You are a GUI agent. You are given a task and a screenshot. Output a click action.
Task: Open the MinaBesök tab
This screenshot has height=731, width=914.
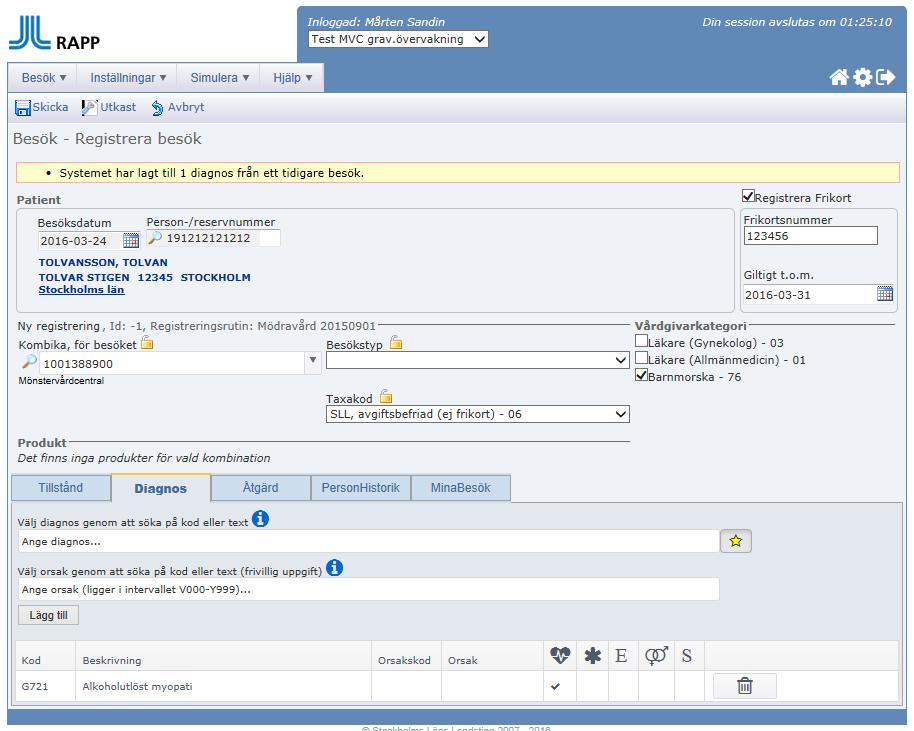click(x=460, y=487)
